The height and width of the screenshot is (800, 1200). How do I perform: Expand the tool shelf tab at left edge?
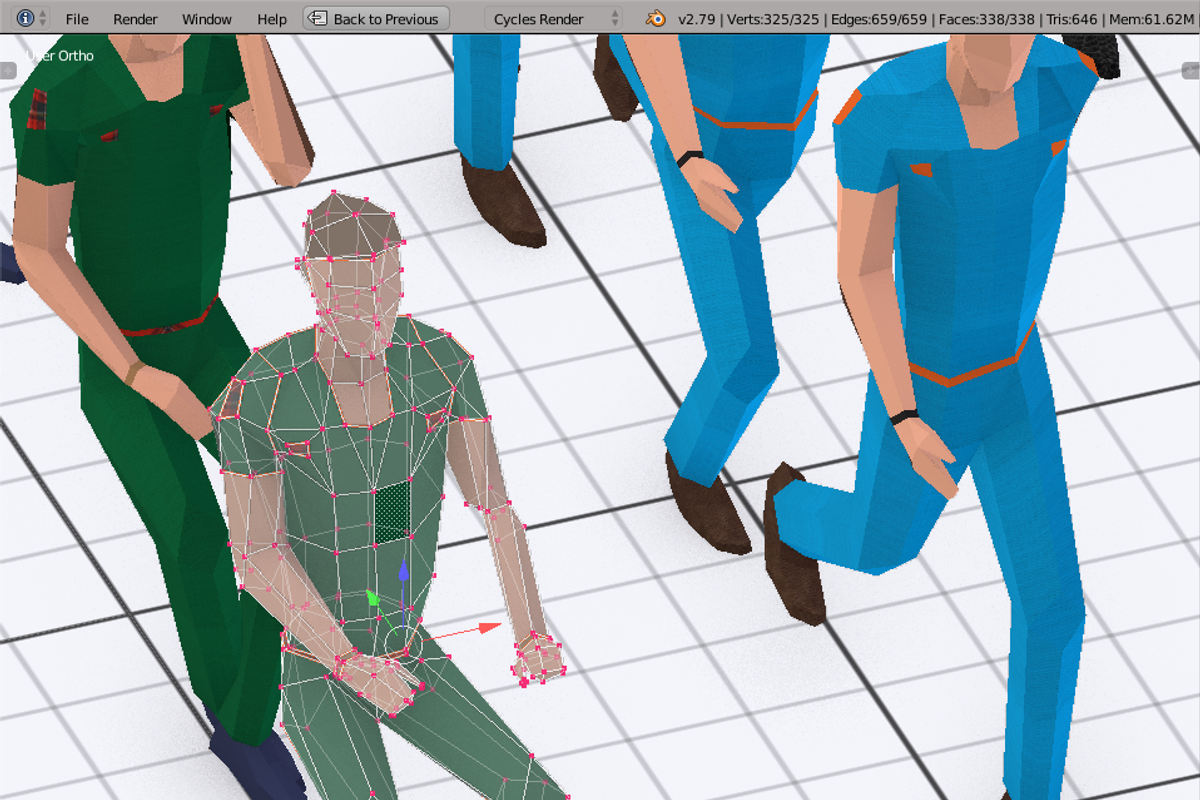tap(8, 69)
